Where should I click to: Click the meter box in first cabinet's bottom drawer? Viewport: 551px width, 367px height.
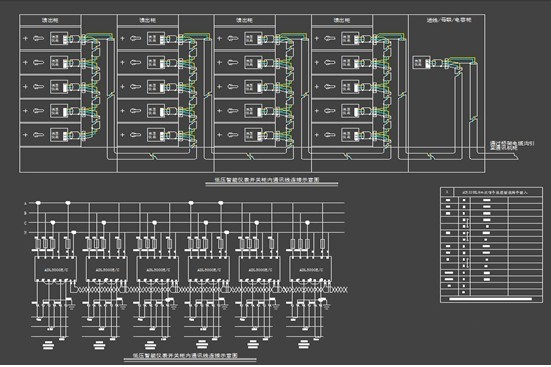59,135
